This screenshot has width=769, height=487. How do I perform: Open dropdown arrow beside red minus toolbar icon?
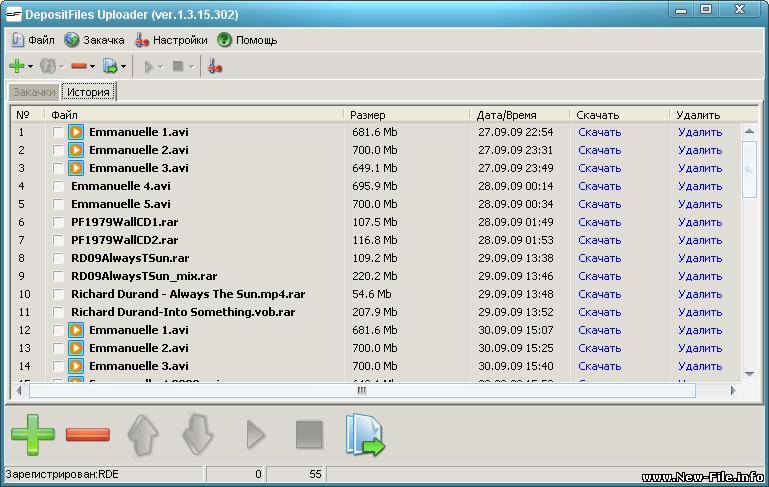pos(92,67)
